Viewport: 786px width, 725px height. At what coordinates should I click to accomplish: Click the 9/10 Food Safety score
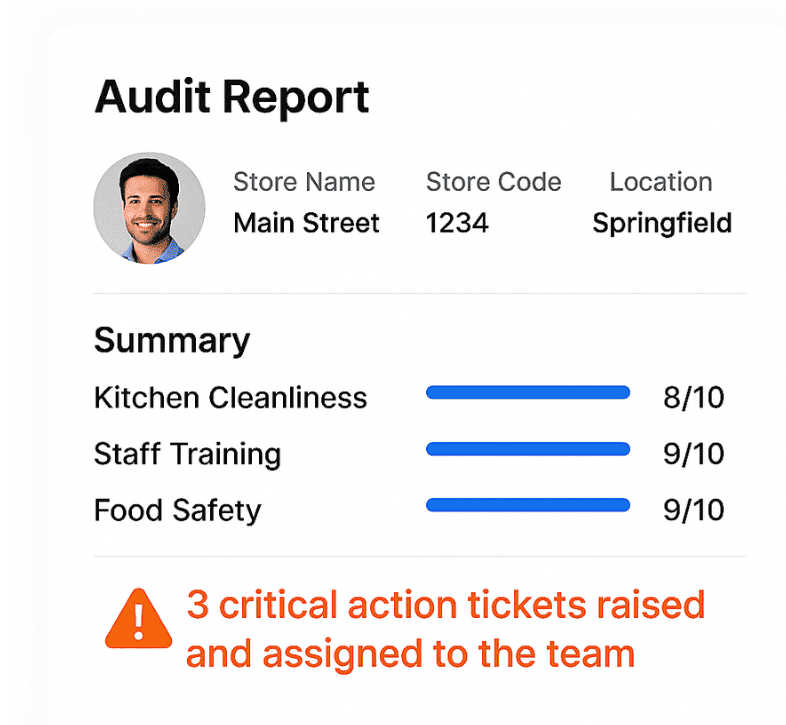point(694,510)
